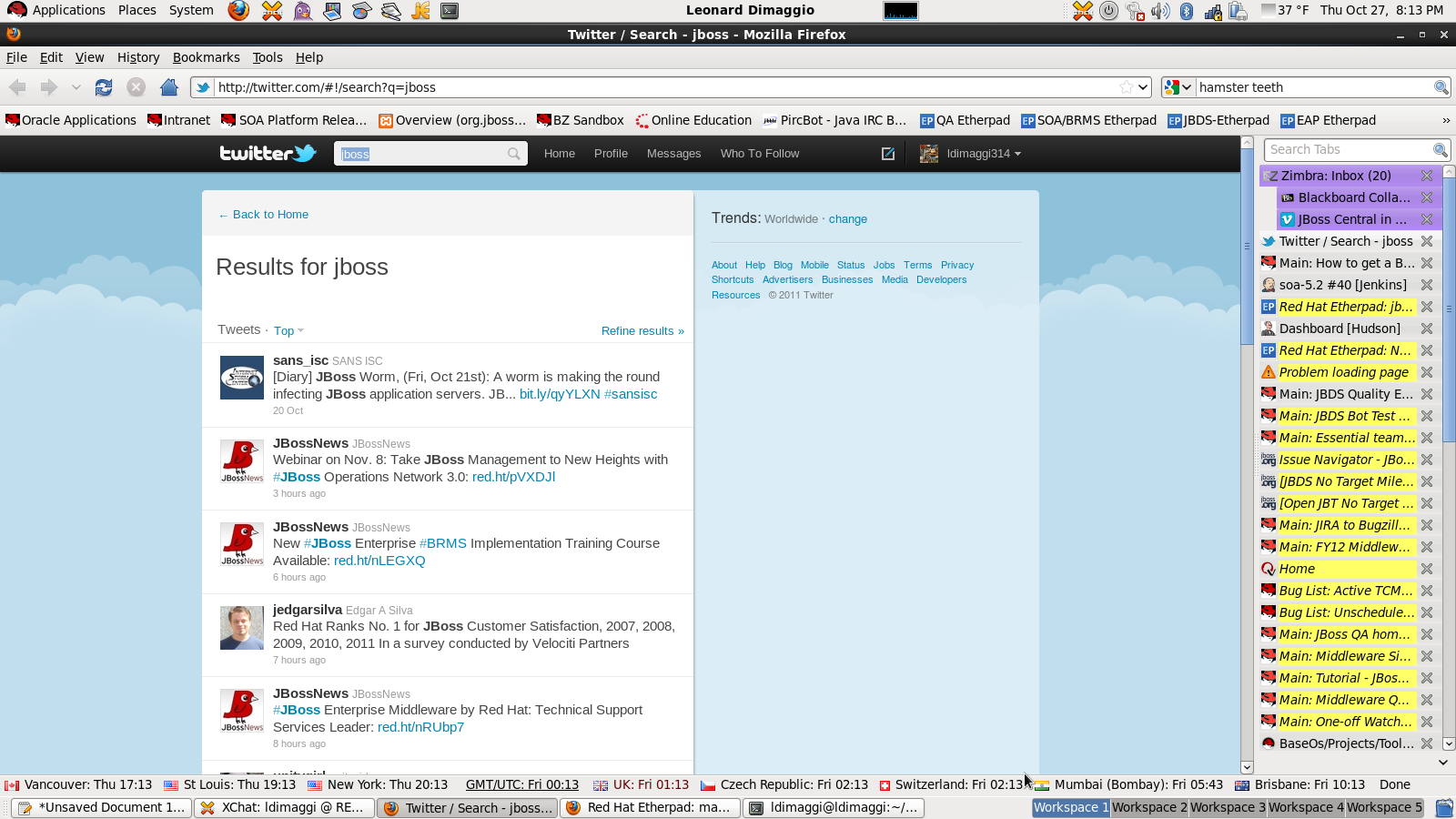Switch to Zimbra: Inbox (20) tab
Image resolution: width=1456 pixels, height=819 pixels.
click(x=1338, y=176)
